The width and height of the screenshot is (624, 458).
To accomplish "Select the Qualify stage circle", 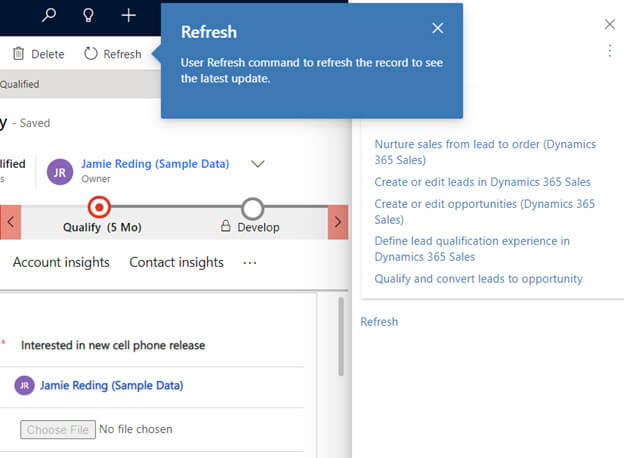I will point(99,207).
